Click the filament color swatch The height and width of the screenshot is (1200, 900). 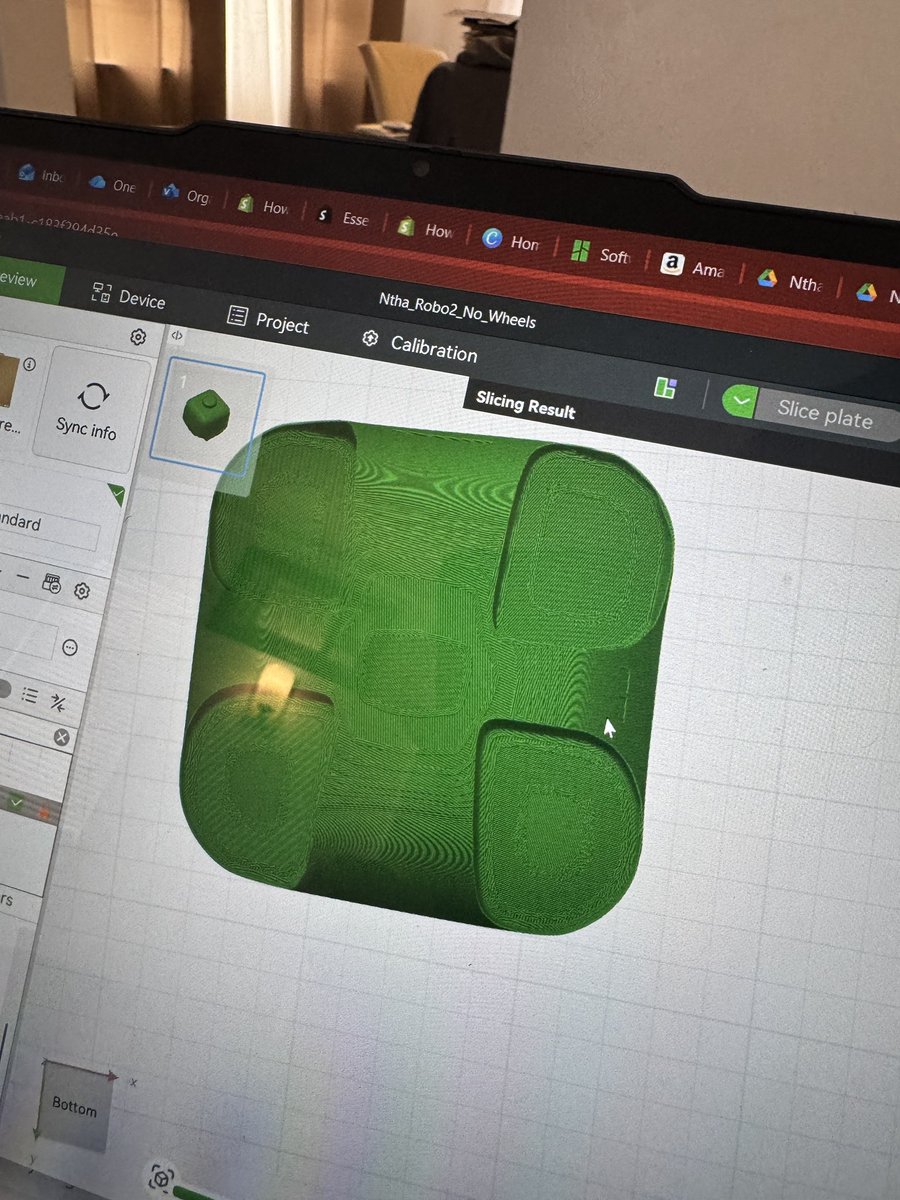click(7, 380)
